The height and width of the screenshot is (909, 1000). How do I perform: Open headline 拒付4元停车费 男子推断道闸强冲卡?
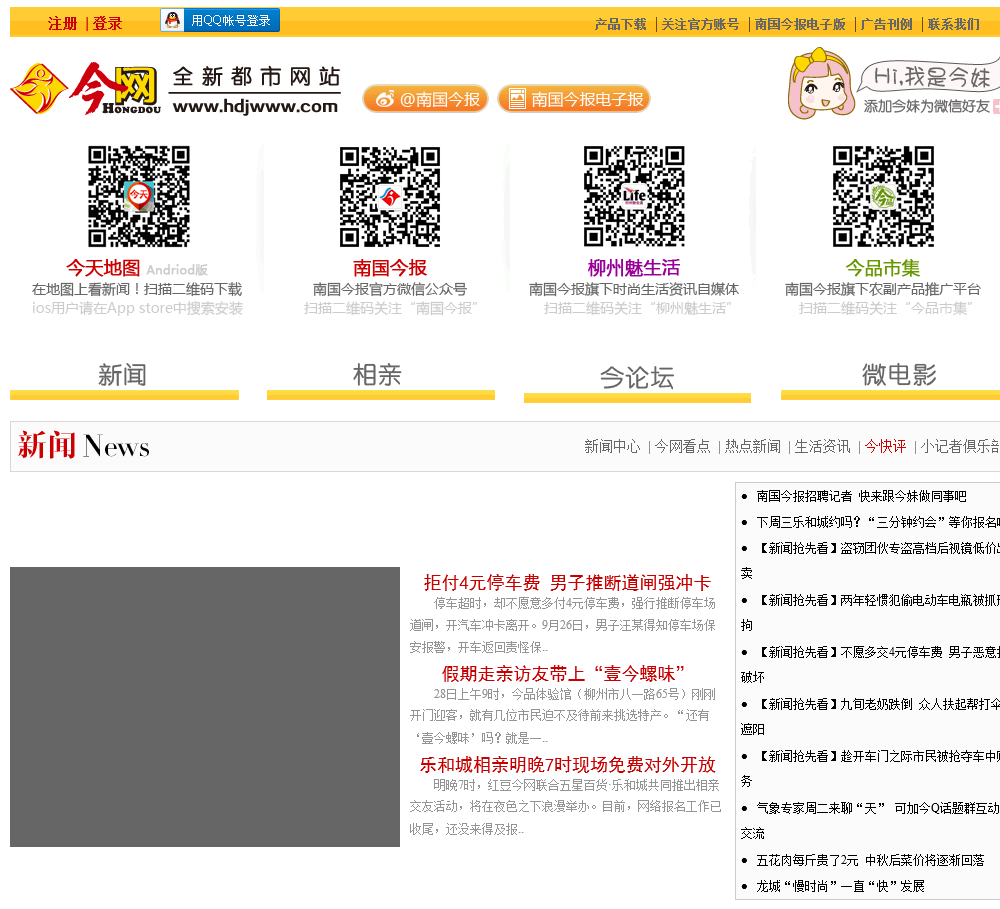tap(567, 582)
